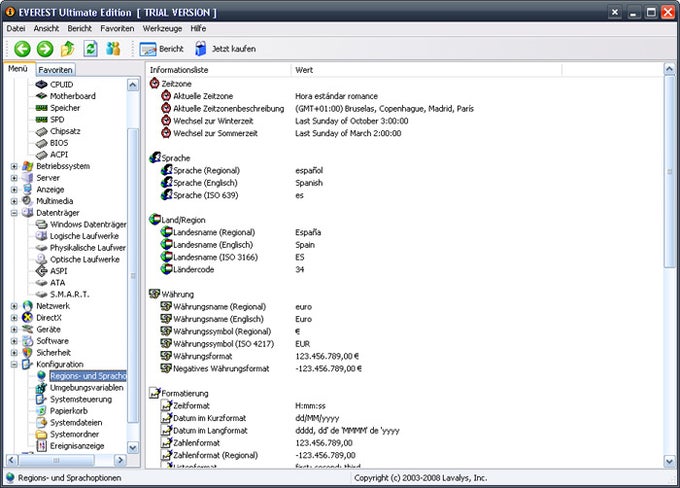The width and height of the screenshot is (680, 488).
Task: Select the Ereignisanzeige icon
Action: pyautogui.click(x=41, y=446)
